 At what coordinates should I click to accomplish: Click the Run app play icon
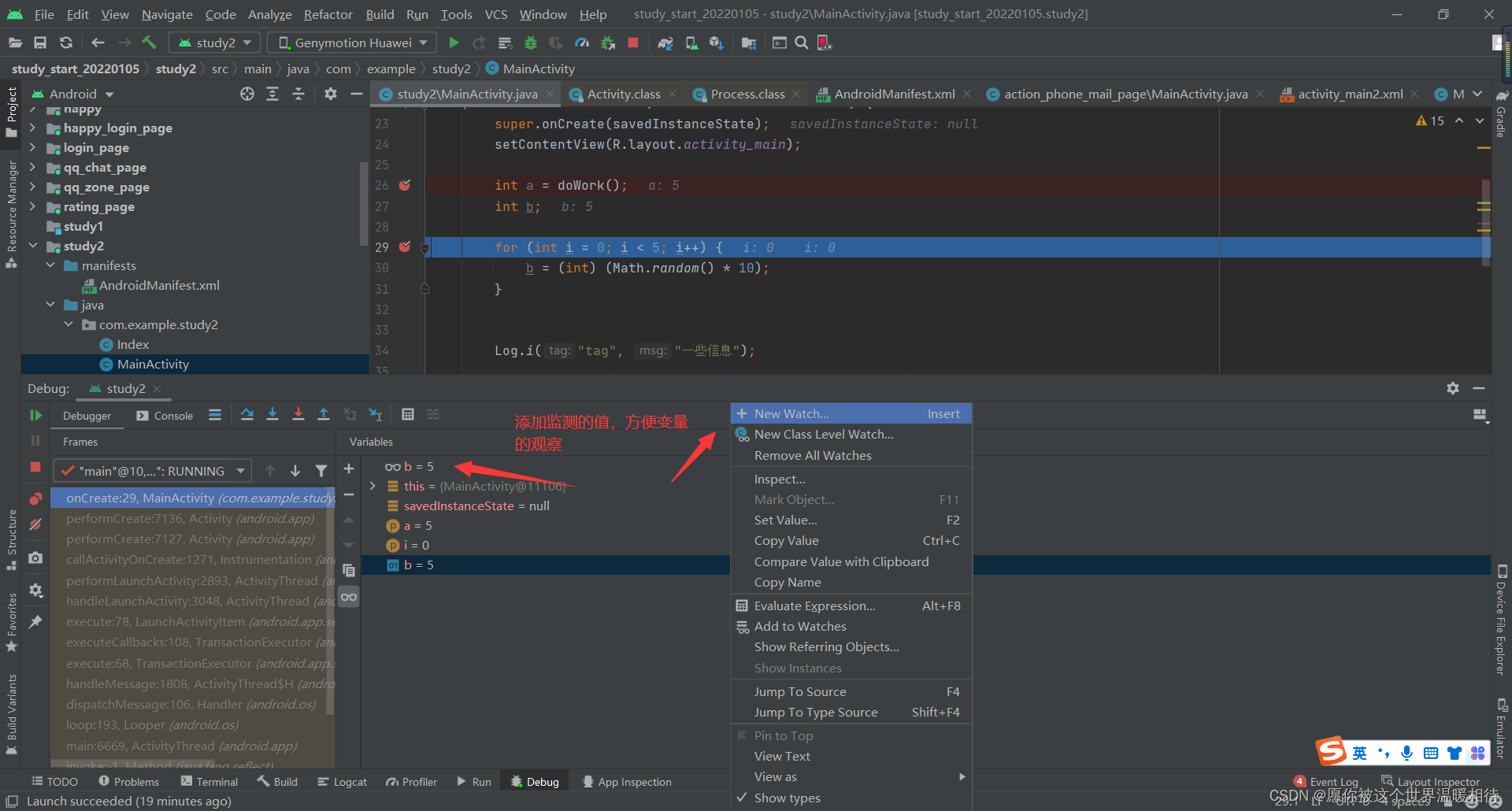click(454, 43)
